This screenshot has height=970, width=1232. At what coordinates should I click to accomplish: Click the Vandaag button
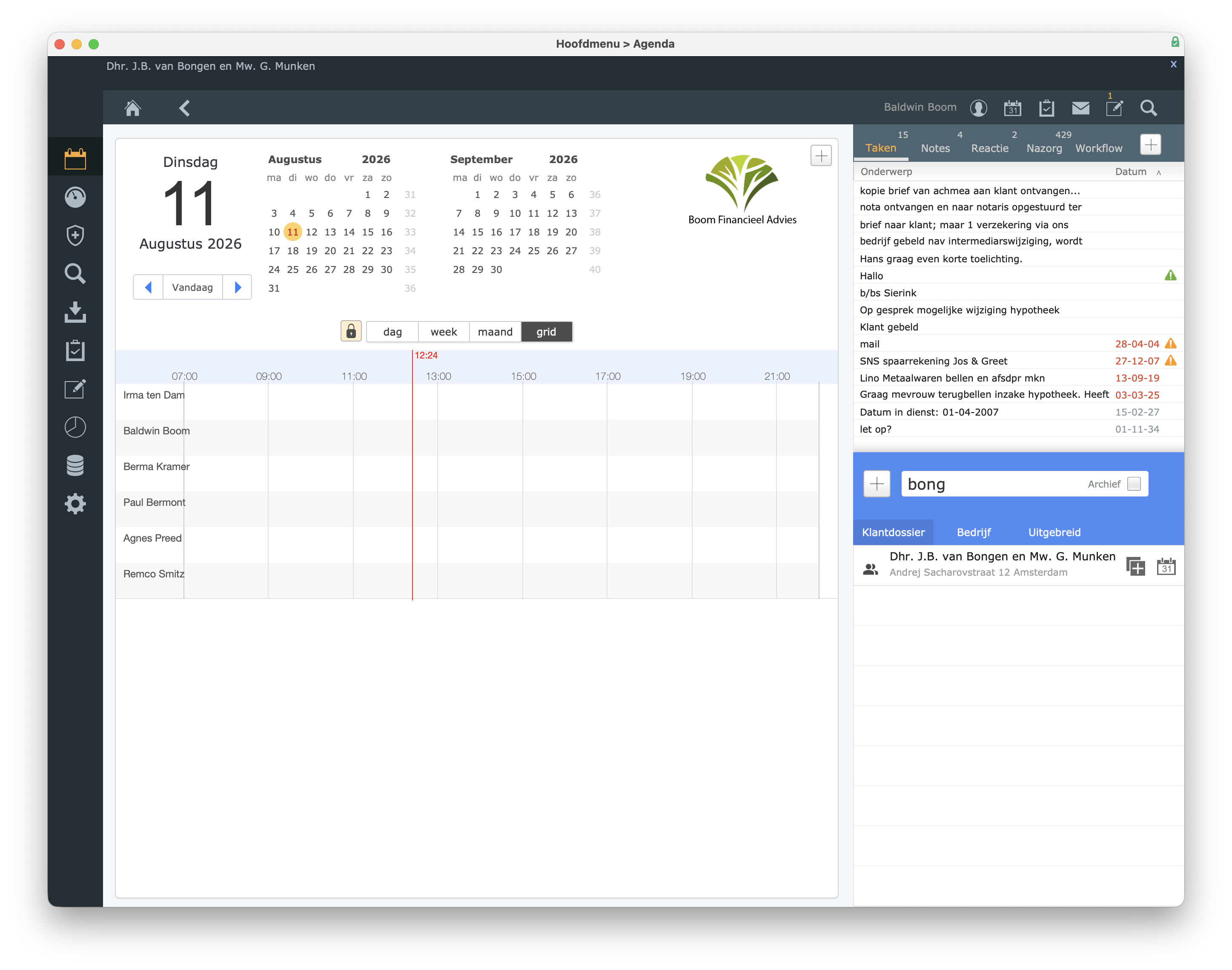pyautogui.click(x=192, y=287)
